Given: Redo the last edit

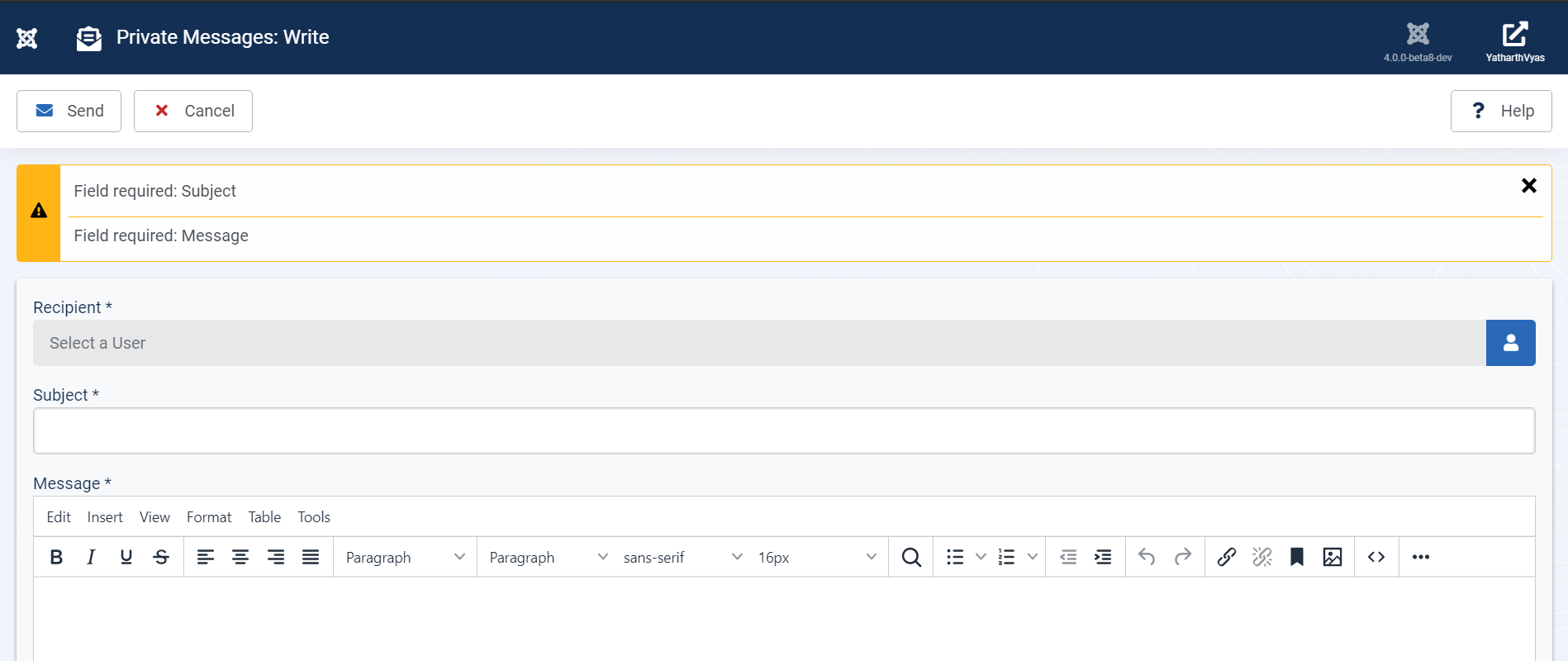Looking at the screenshot, I should click(1183, 557).
